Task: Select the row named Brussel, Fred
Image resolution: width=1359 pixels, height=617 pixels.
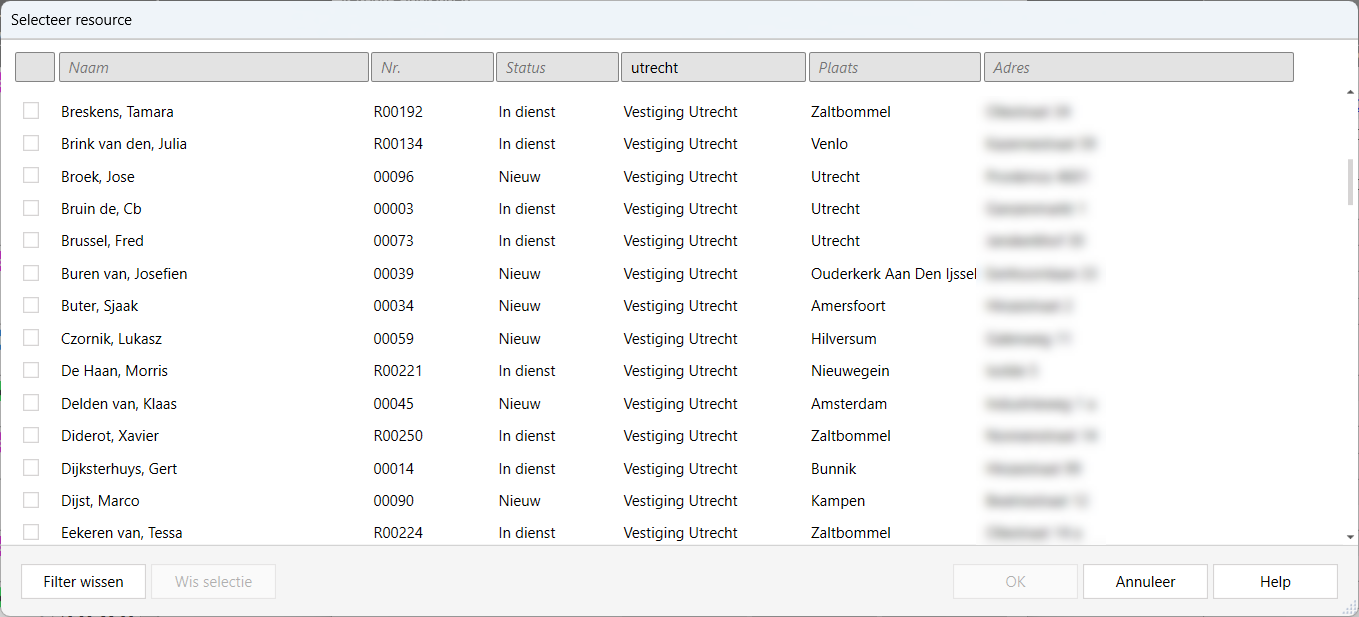Action: coord(102,241)
